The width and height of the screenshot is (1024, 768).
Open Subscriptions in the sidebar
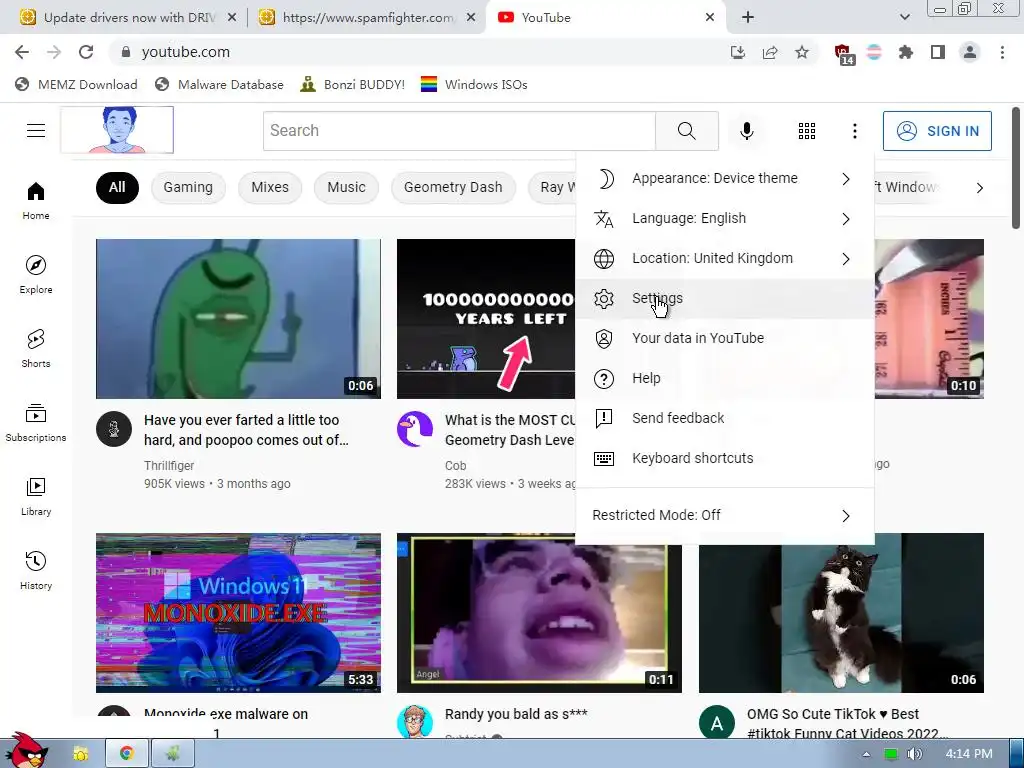tap(36, 423)
